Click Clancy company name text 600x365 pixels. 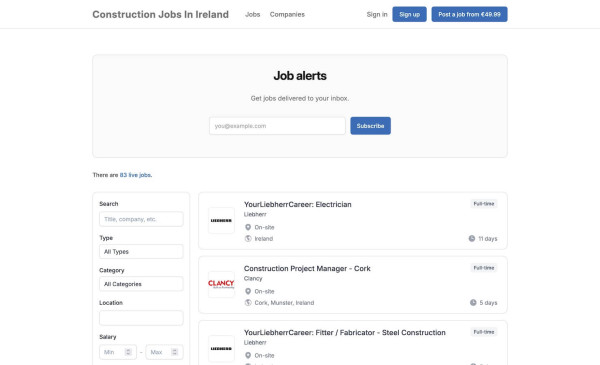pos(253,279)
